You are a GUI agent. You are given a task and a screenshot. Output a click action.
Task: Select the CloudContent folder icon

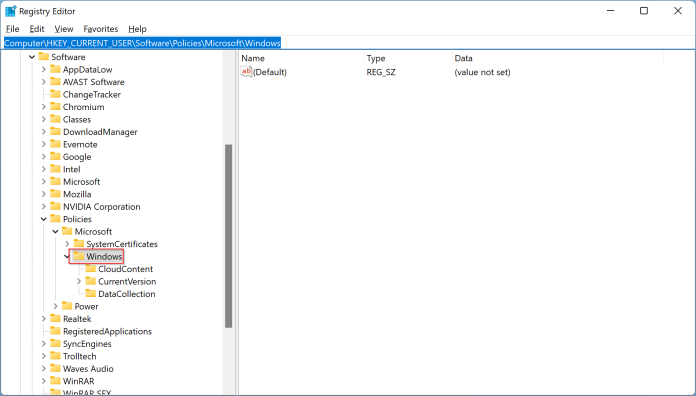pos(91,268)
